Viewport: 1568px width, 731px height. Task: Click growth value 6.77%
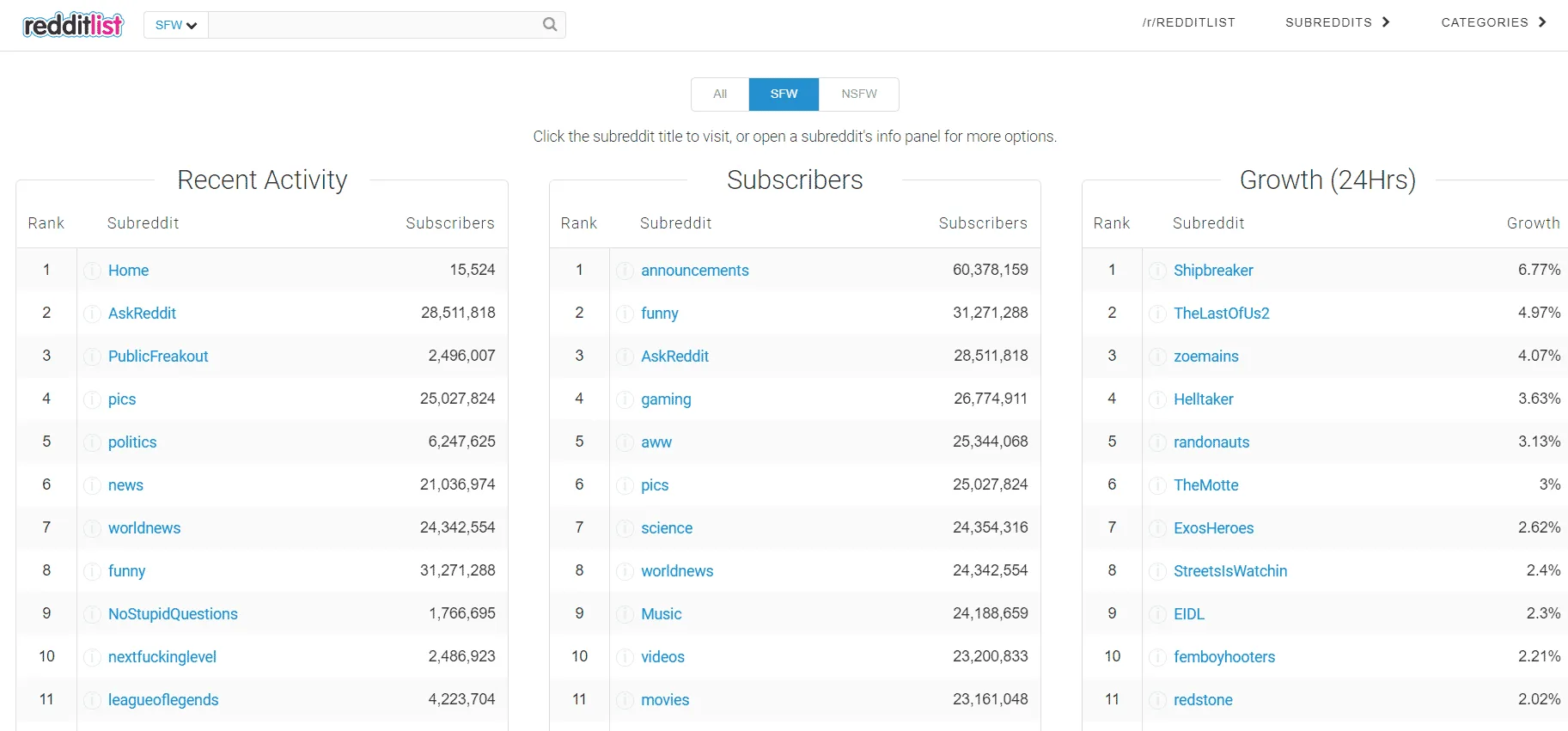pos(1539,270)
